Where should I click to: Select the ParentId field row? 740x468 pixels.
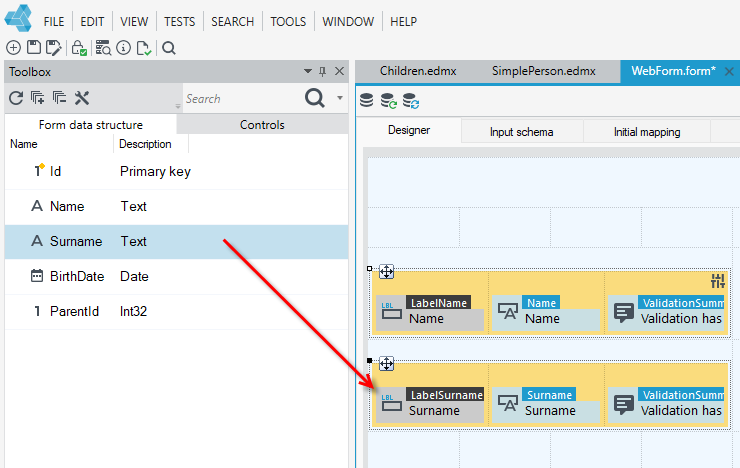[x=177, y=311]
